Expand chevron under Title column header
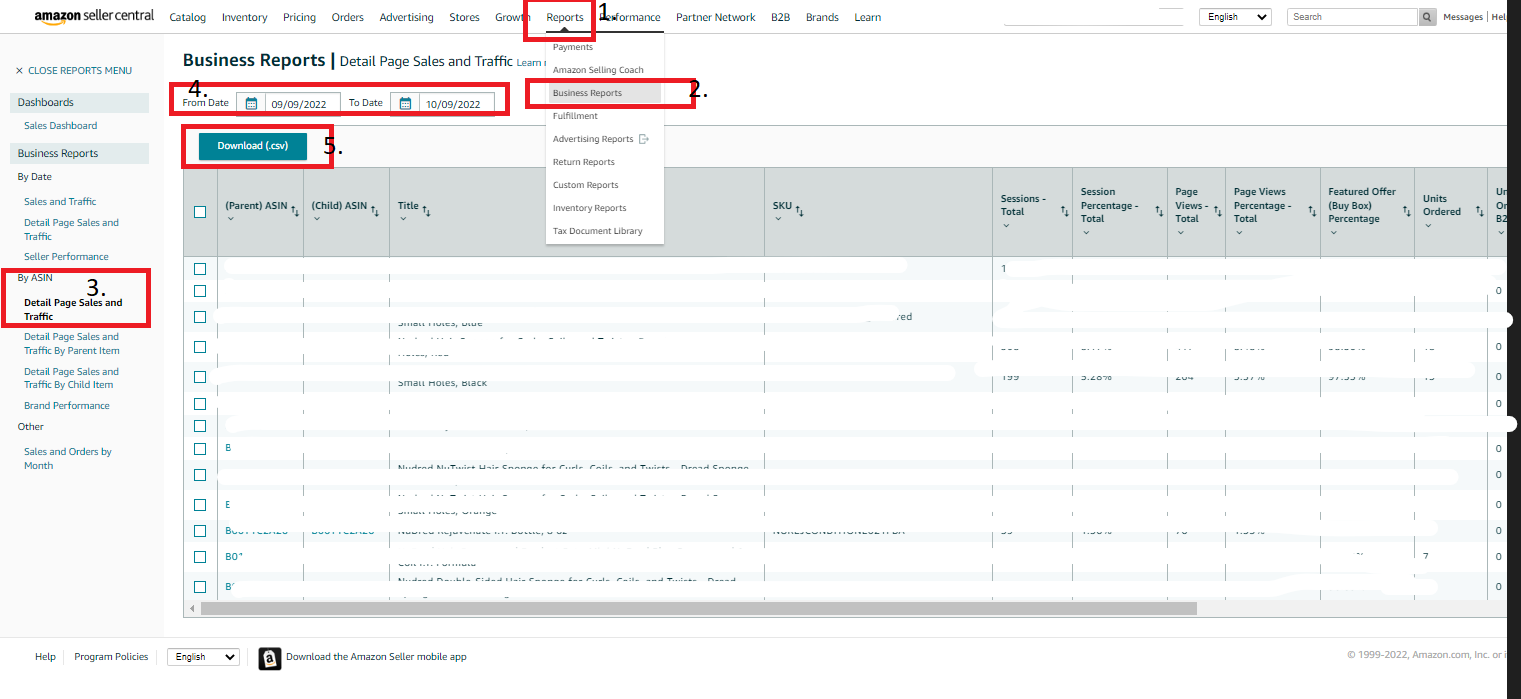Image resolution: width=1521 pixels, height=699 pixels. [402, 219]
